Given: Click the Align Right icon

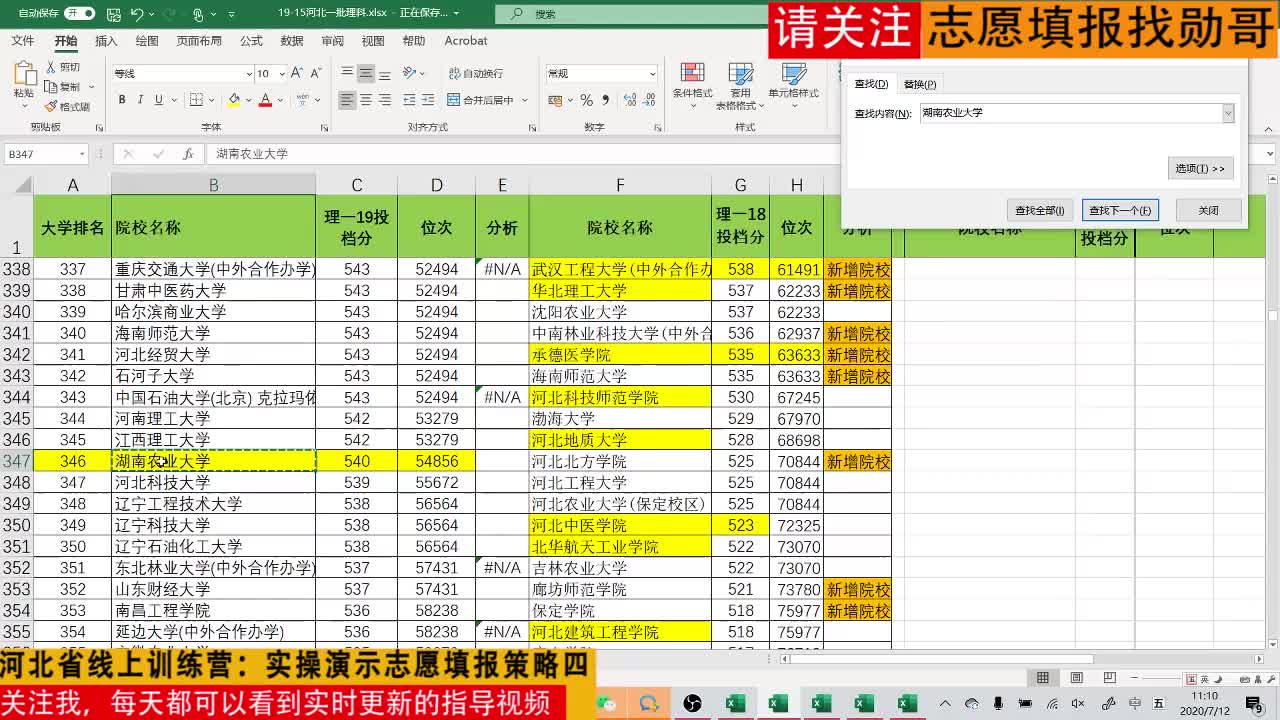Looking at the screenshot, I should pyautogui.click(x=385, y=100).
